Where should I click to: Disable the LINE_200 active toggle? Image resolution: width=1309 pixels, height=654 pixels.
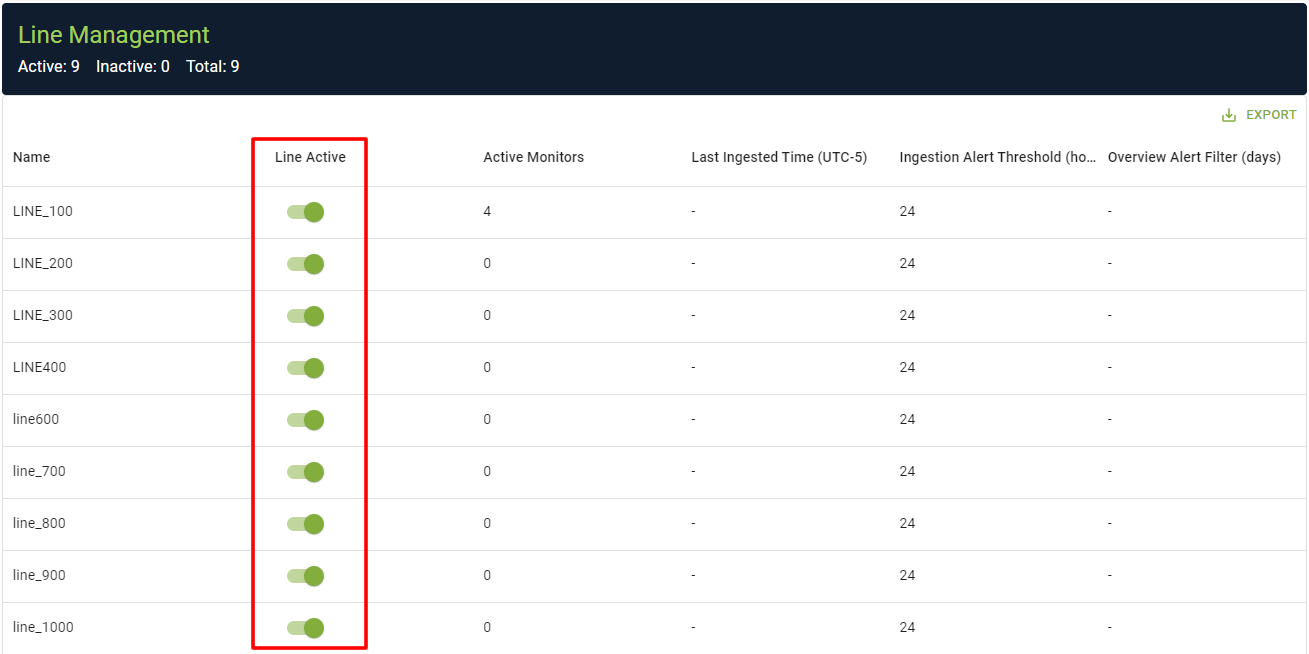point(306,264)
